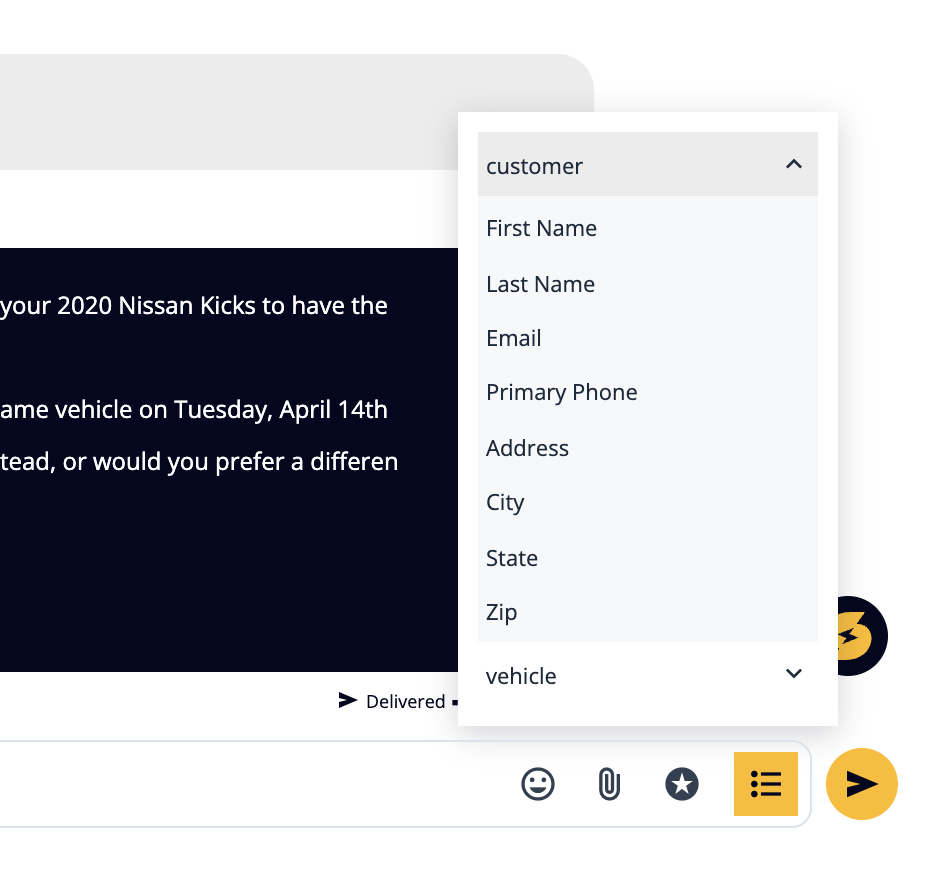Collapse the customer section
Image resolution: width=944 pixels, height=878 pixels.
tap(648, 164)
